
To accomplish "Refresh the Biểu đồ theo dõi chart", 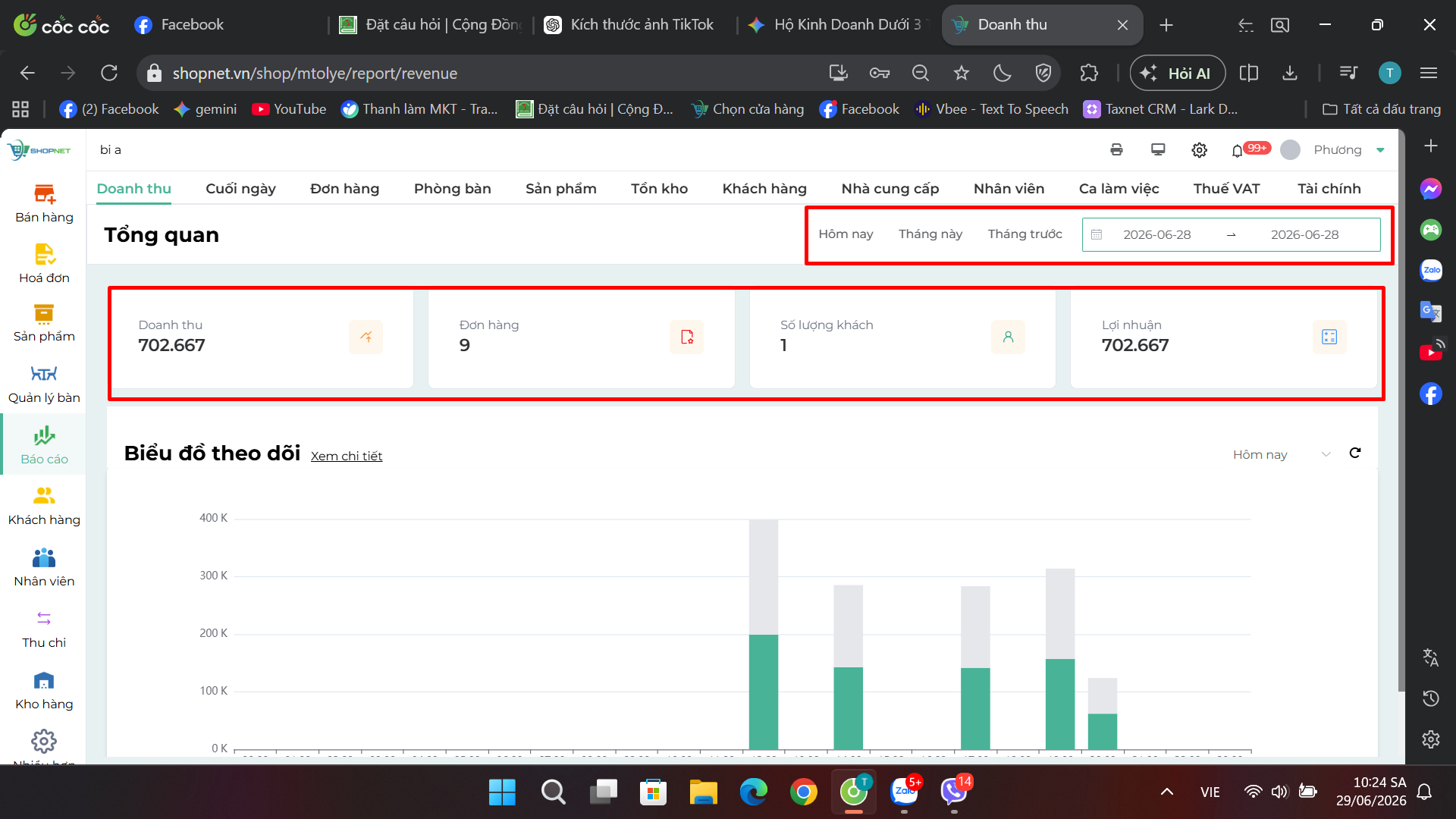I will (x=1355, y=453).
